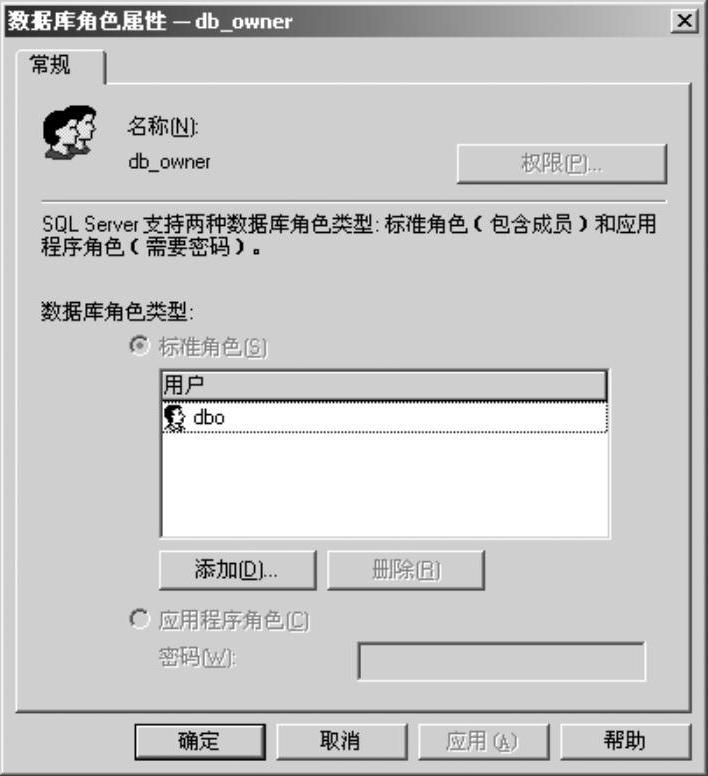
Task: Select the 标准角色(S) radio button
Action: [x=139, y=345]
